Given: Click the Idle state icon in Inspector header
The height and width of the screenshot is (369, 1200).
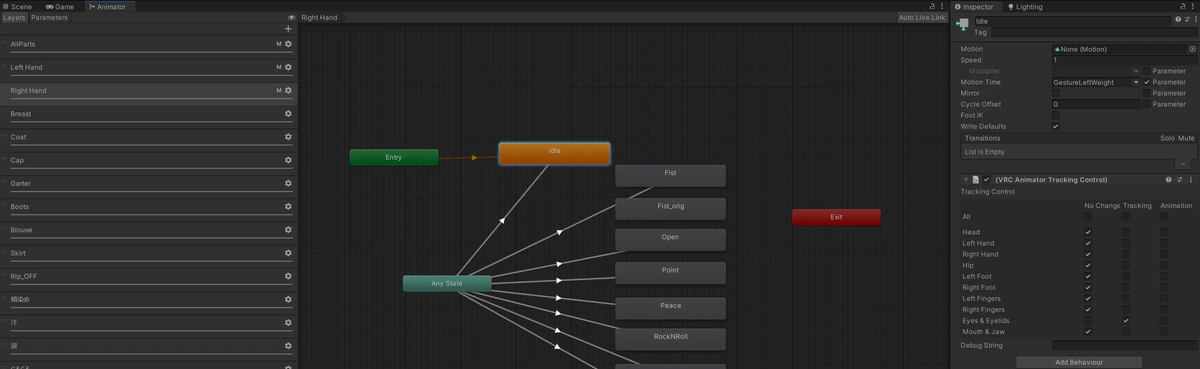Looking at the screenshot, I should 962,25.
